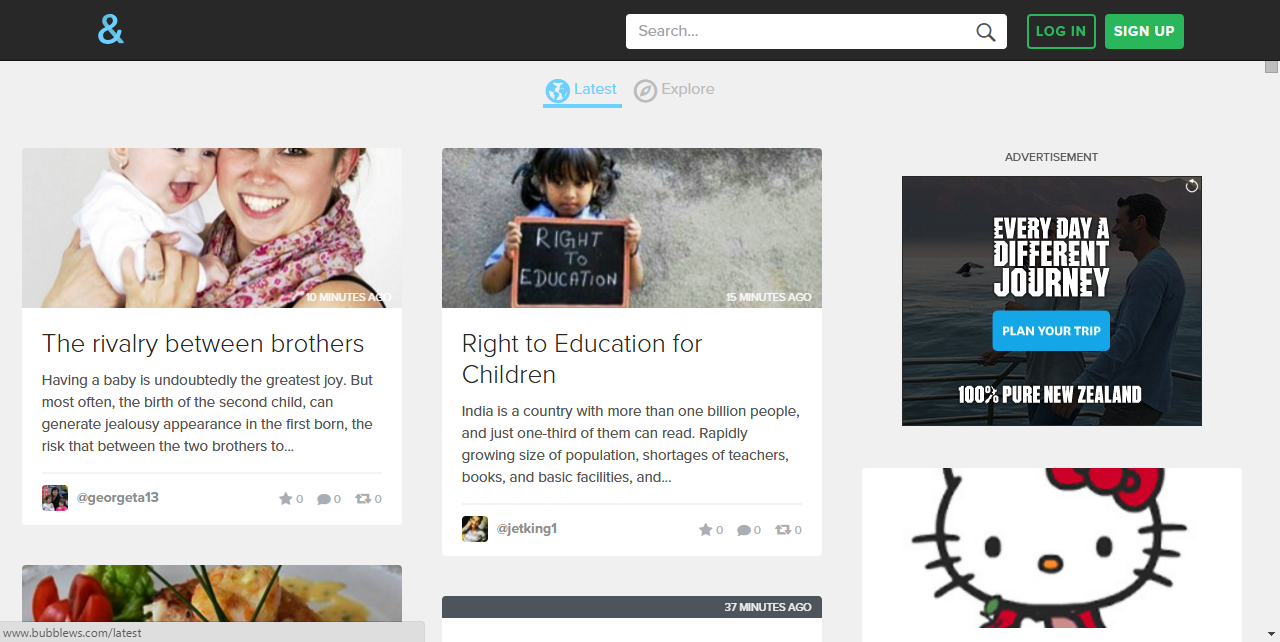Click the SIGN UP button
This screenshot has width=1280, height=642.
[x=1144, y=31]
